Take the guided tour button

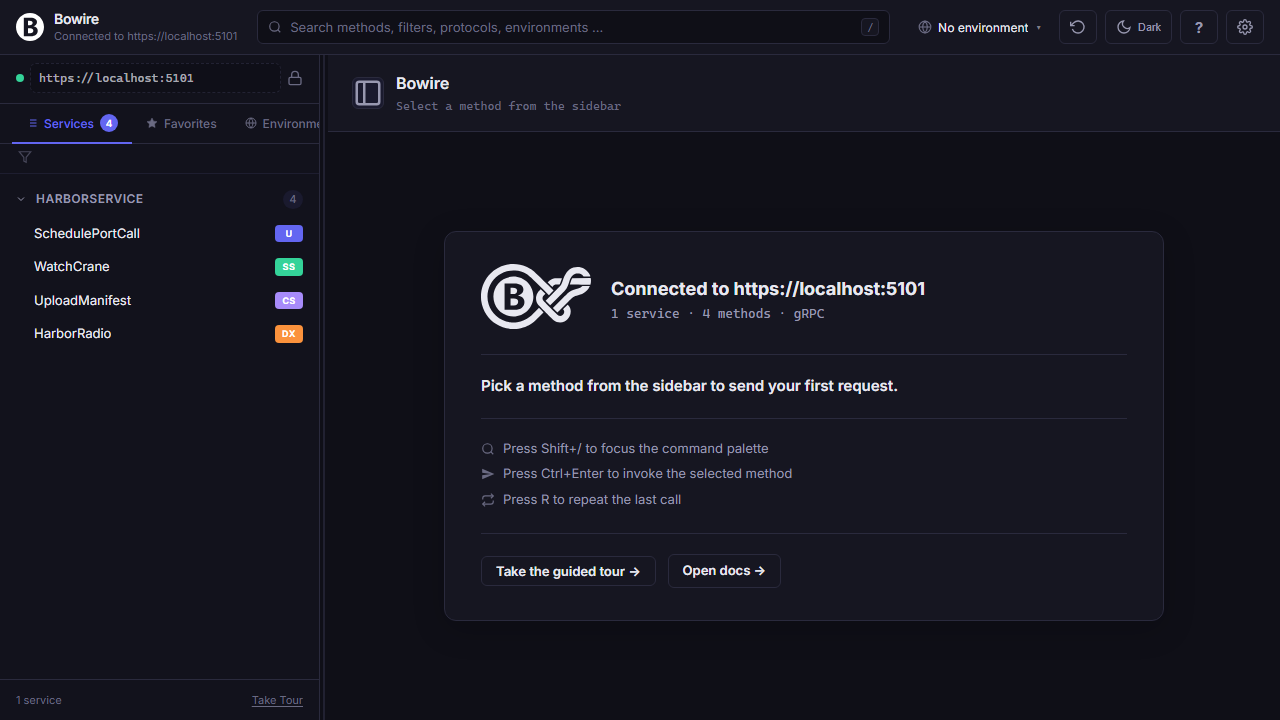pos(568,571)
